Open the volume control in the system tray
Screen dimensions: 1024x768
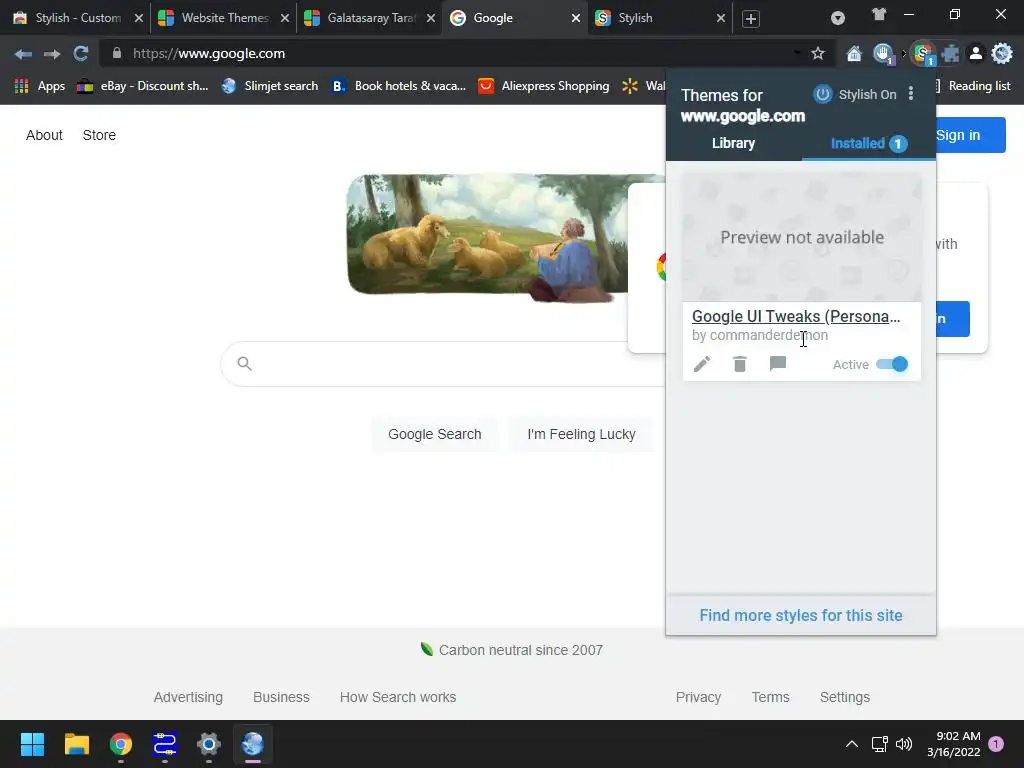(904, 744)
